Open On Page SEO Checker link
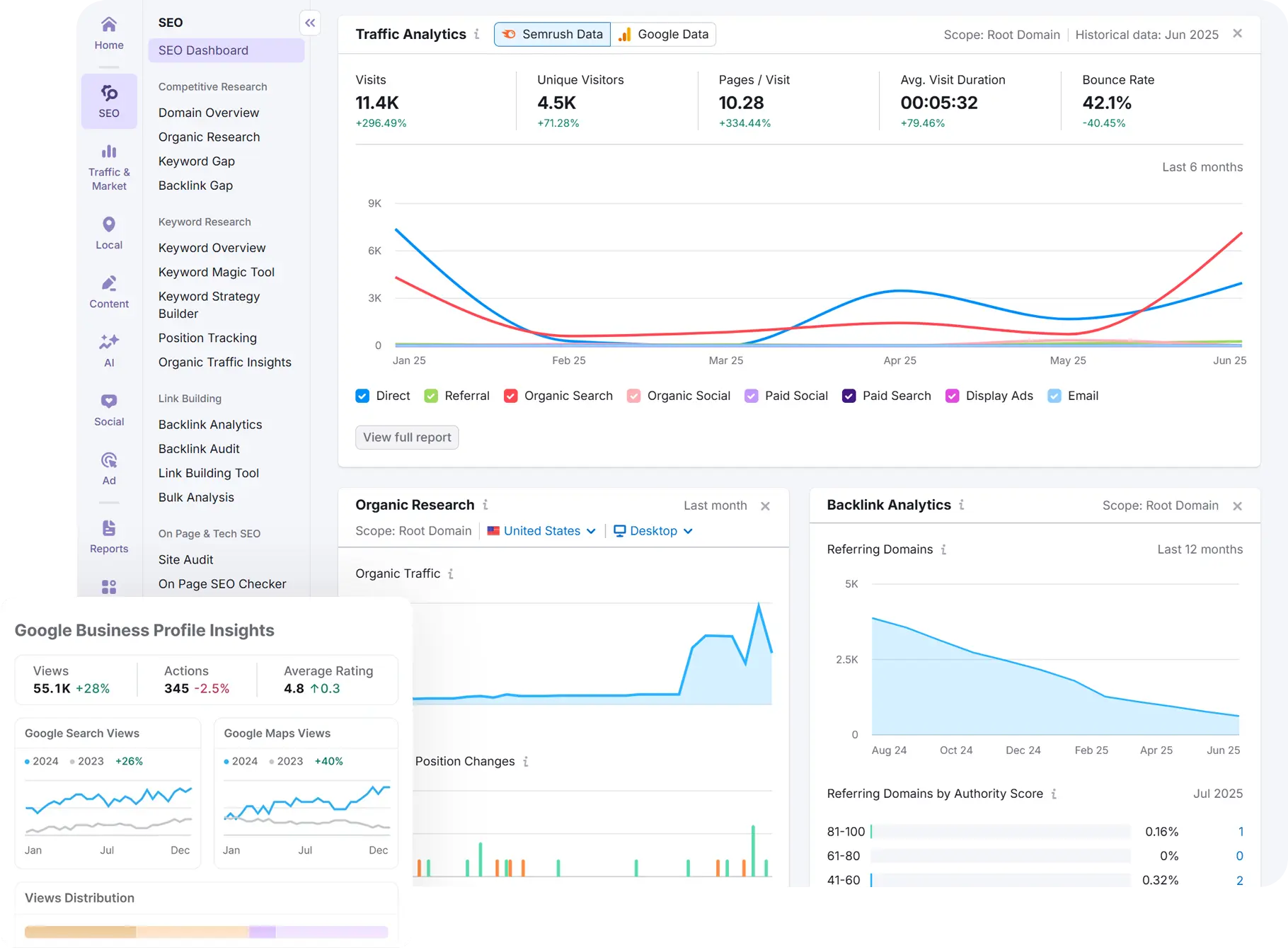This screenshot has width=1288, height=948. pyautogui.click(x=222, y=584)
